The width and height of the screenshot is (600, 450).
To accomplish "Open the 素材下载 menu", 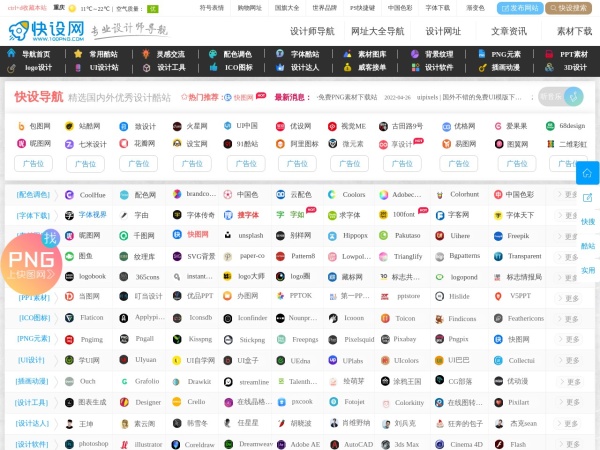I will point(574,31).
